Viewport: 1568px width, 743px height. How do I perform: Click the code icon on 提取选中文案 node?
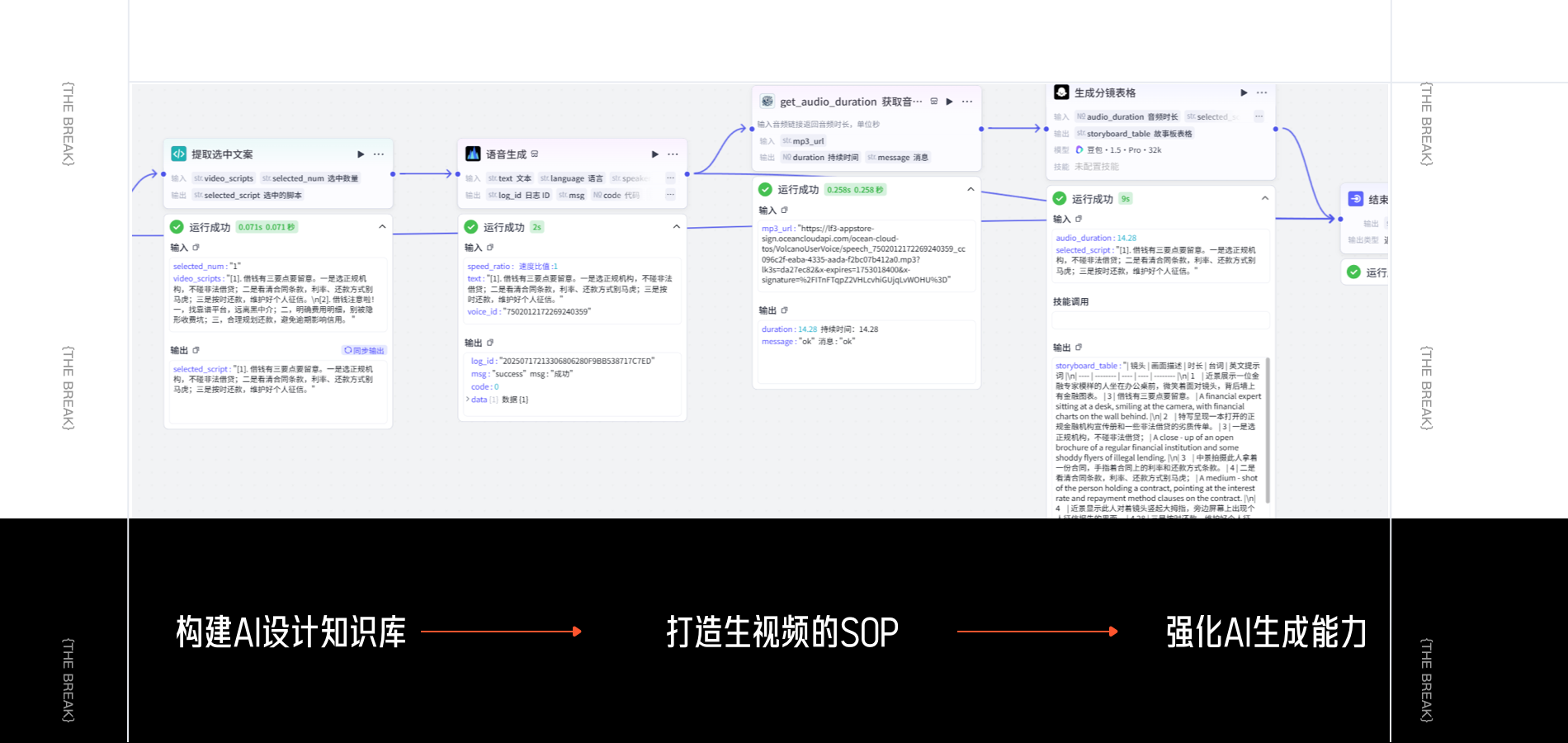click(177, 154)
